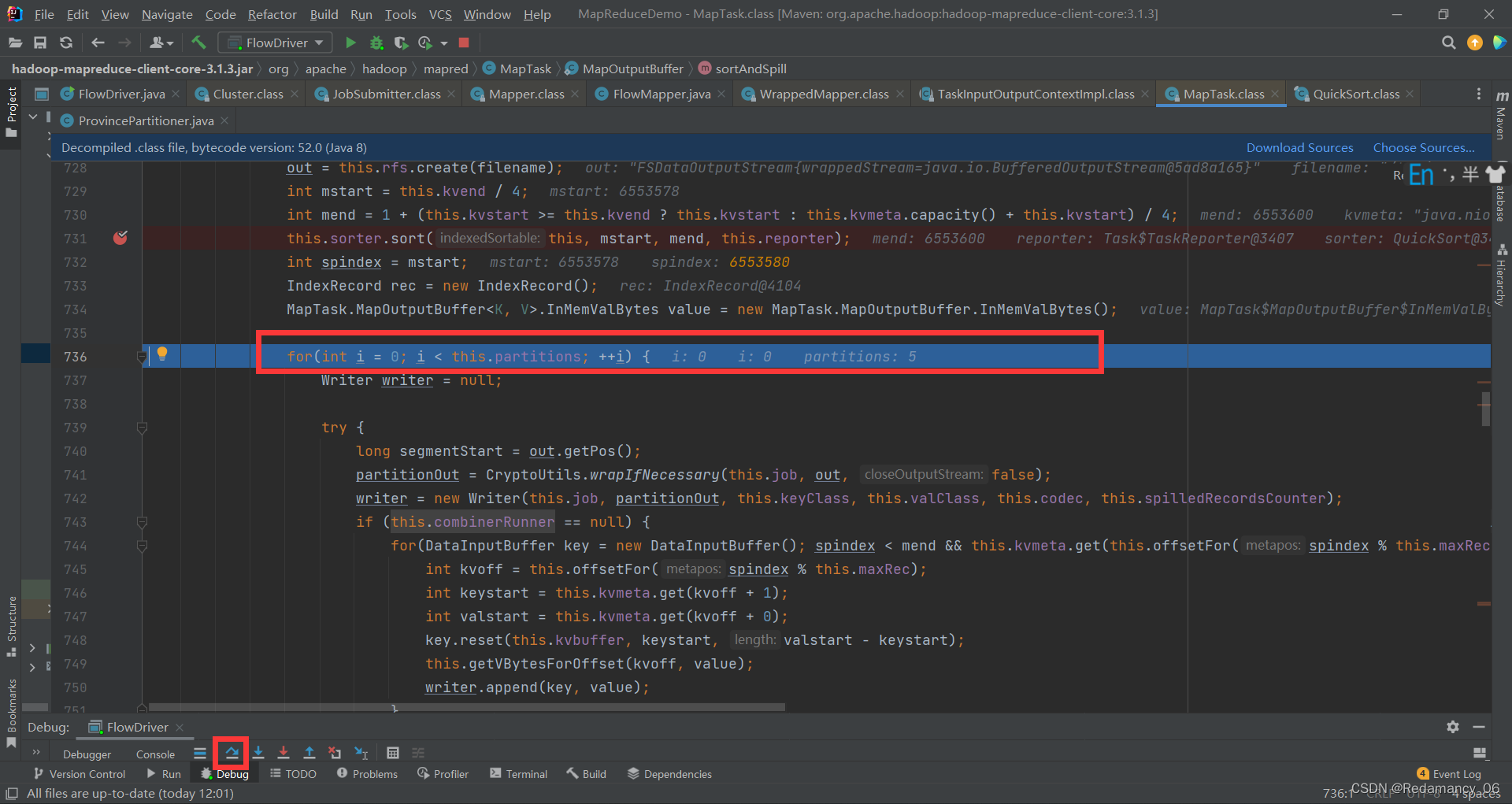
Task: Open the Problems tool window button
Action: coord(367,774)
